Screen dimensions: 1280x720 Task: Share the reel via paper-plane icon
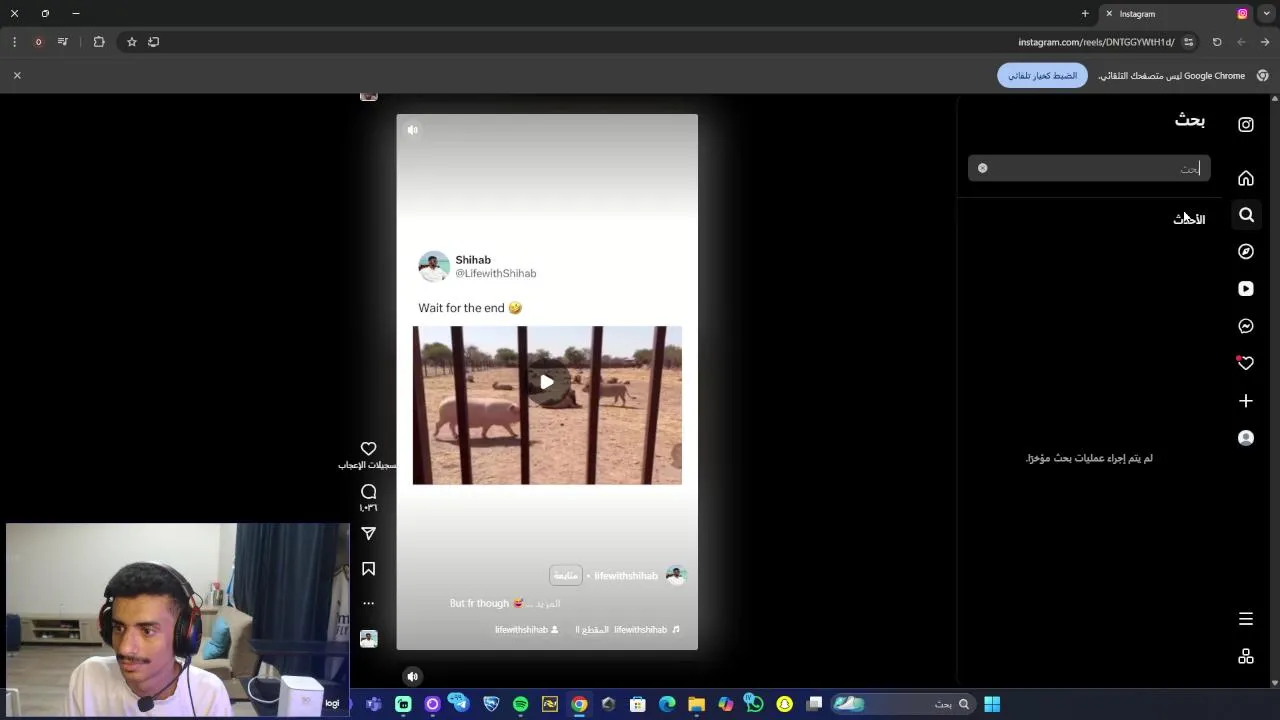(369, 534)
